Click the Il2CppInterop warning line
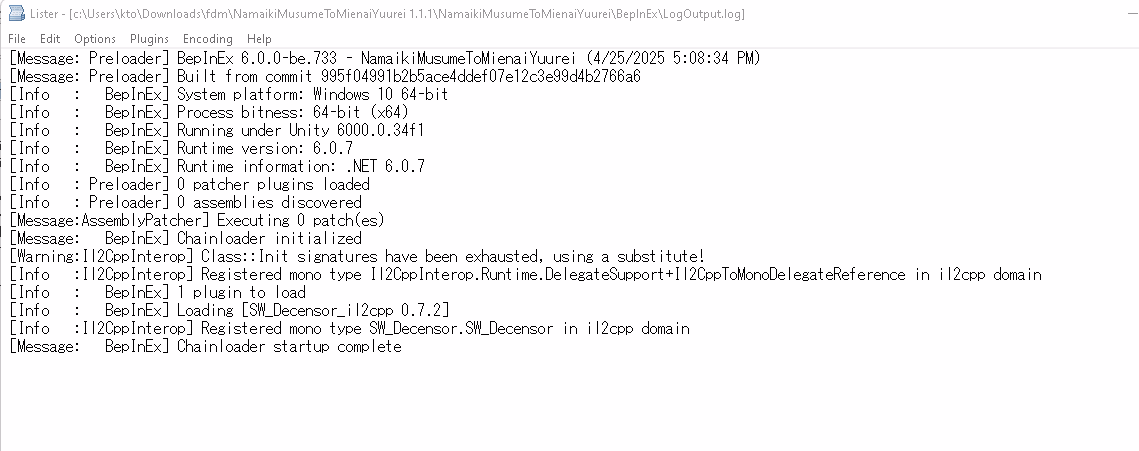The height and width of the screenshot is (451, 1139). (x=357, y=256)
